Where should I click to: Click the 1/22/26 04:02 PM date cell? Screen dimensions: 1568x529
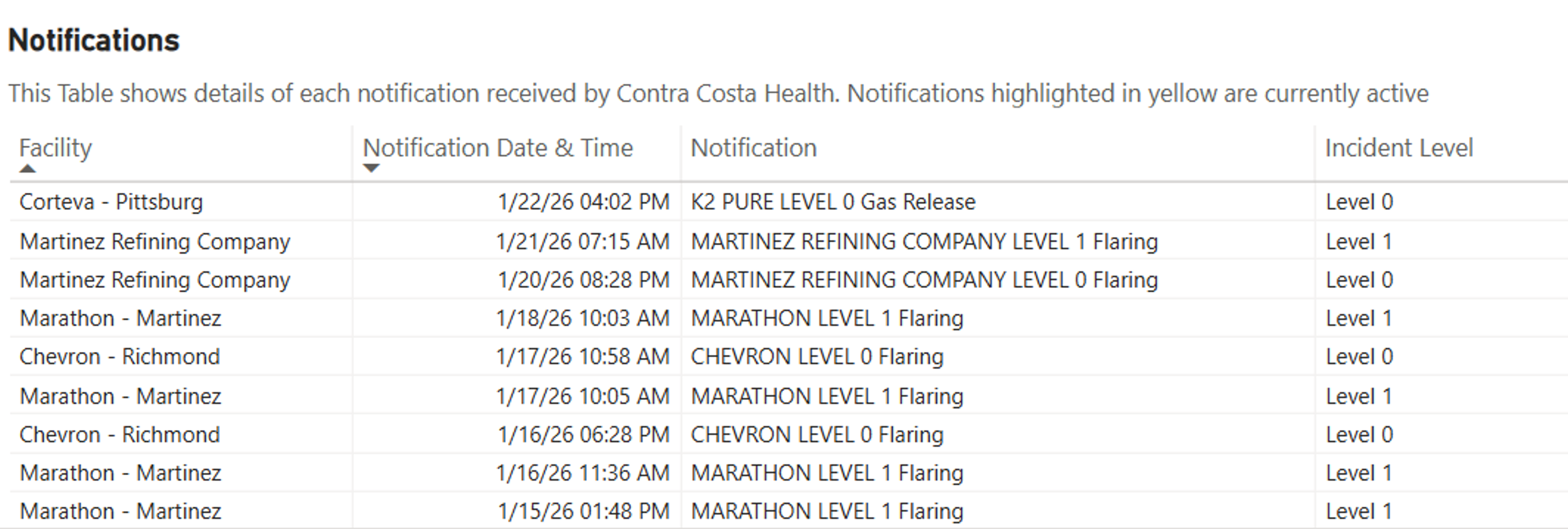coord(583,202)
